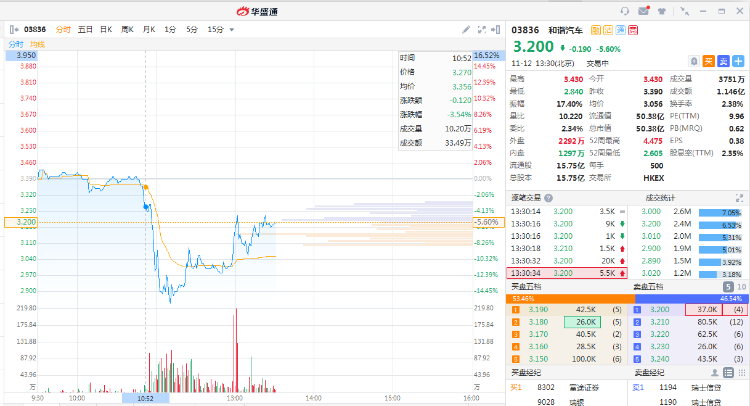Viewport: 750px width, 406px height.
Task: Toggle the 分时 line legend
Action: [x=16, y=44]
